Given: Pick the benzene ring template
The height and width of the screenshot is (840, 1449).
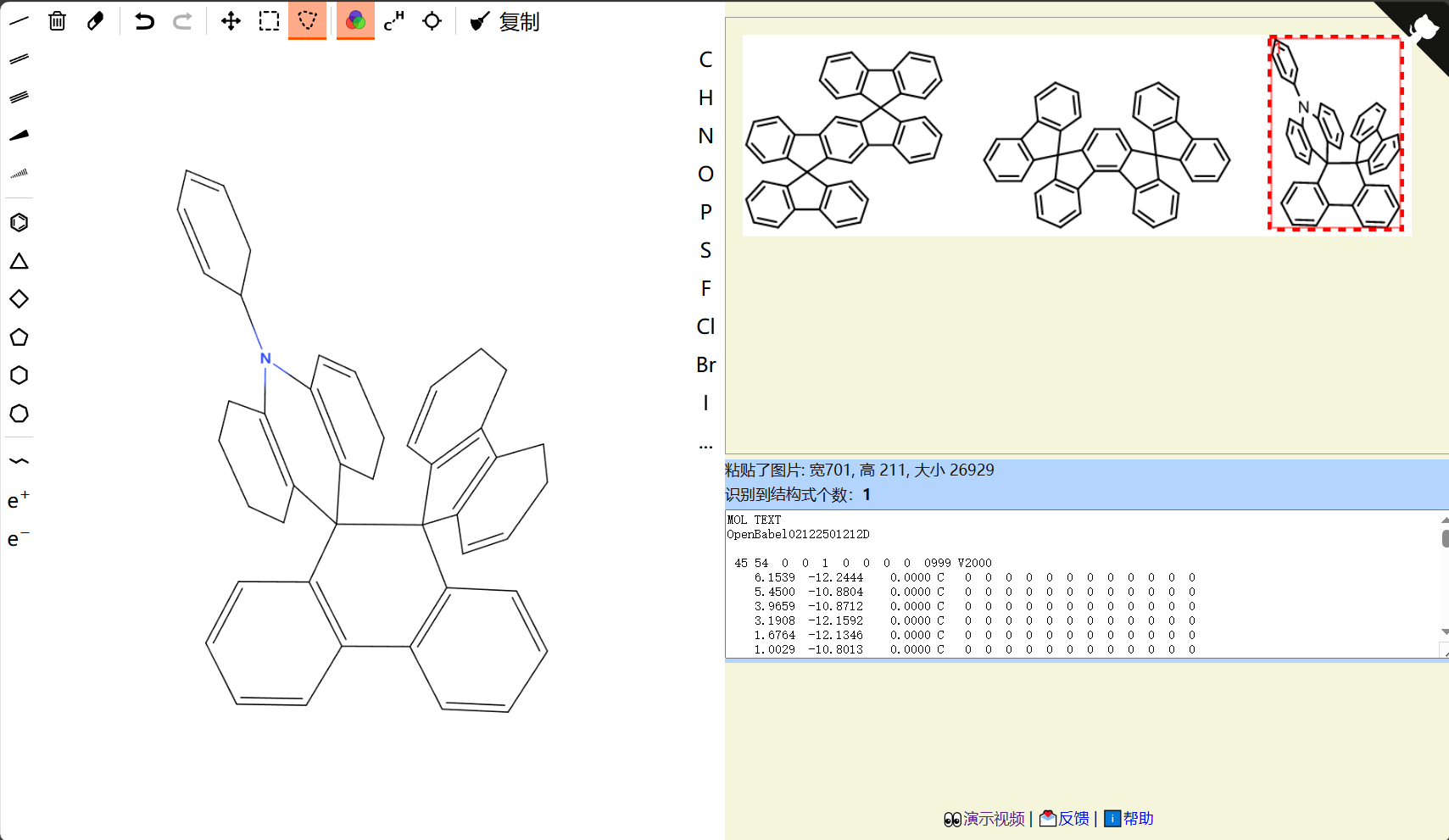Looking at the screenshot, I should 19,223.
